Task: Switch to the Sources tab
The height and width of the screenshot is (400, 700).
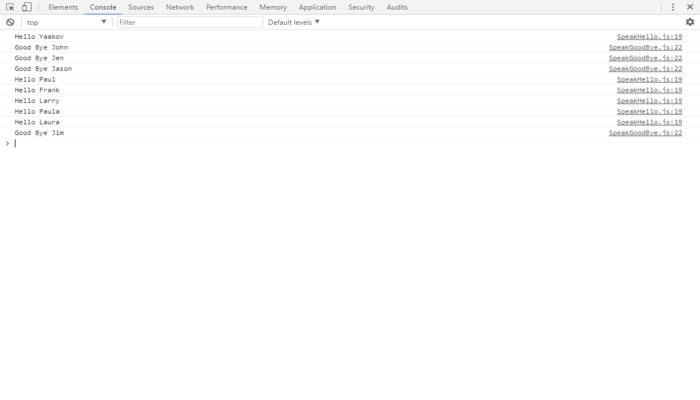Action: [141, 7]
